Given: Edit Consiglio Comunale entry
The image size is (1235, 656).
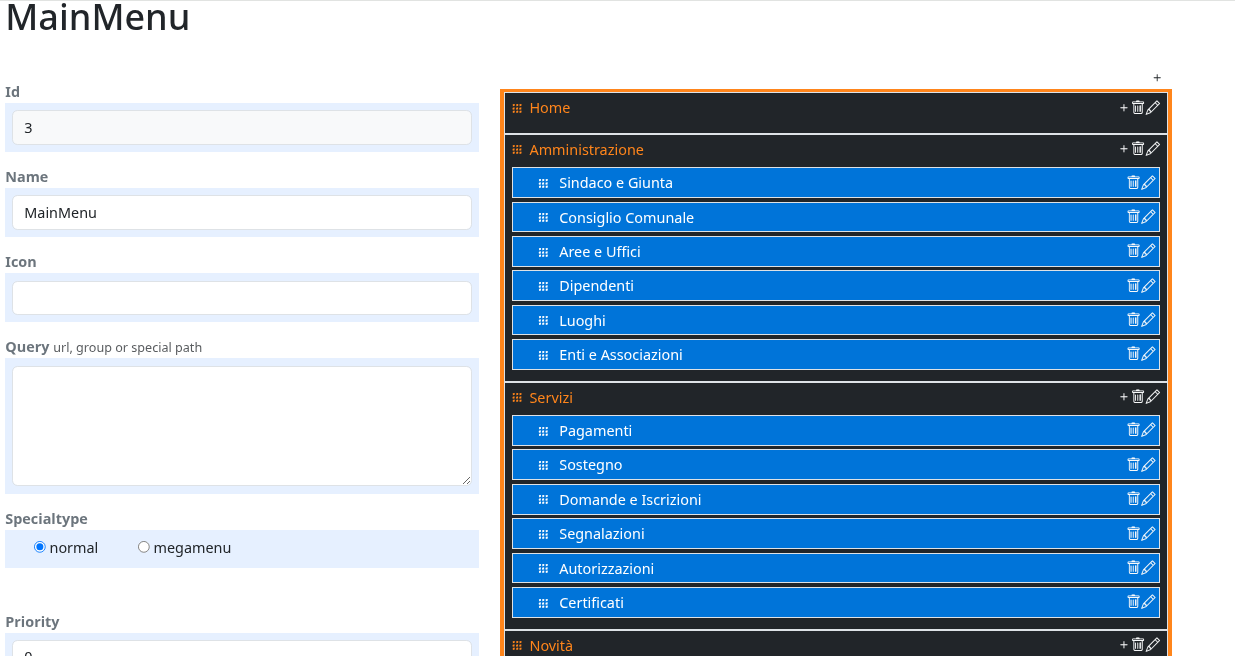Looking at the screenshot, I should (1149, 216).
